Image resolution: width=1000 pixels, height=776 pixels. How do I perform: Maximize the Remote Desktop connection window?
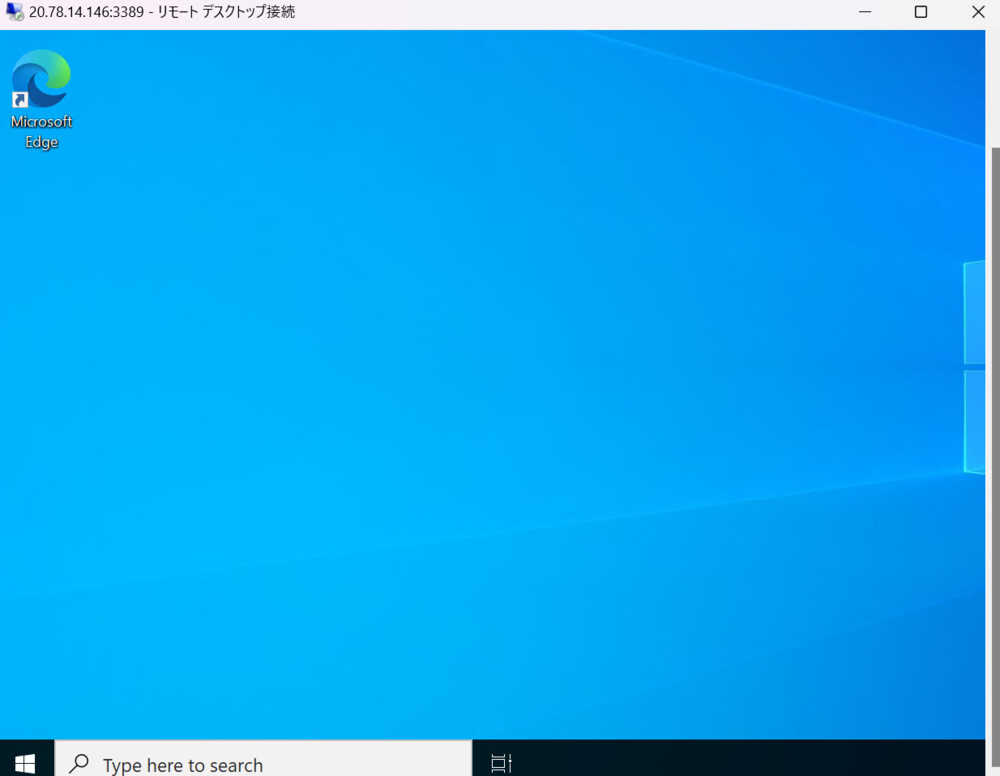click(921, 12)
